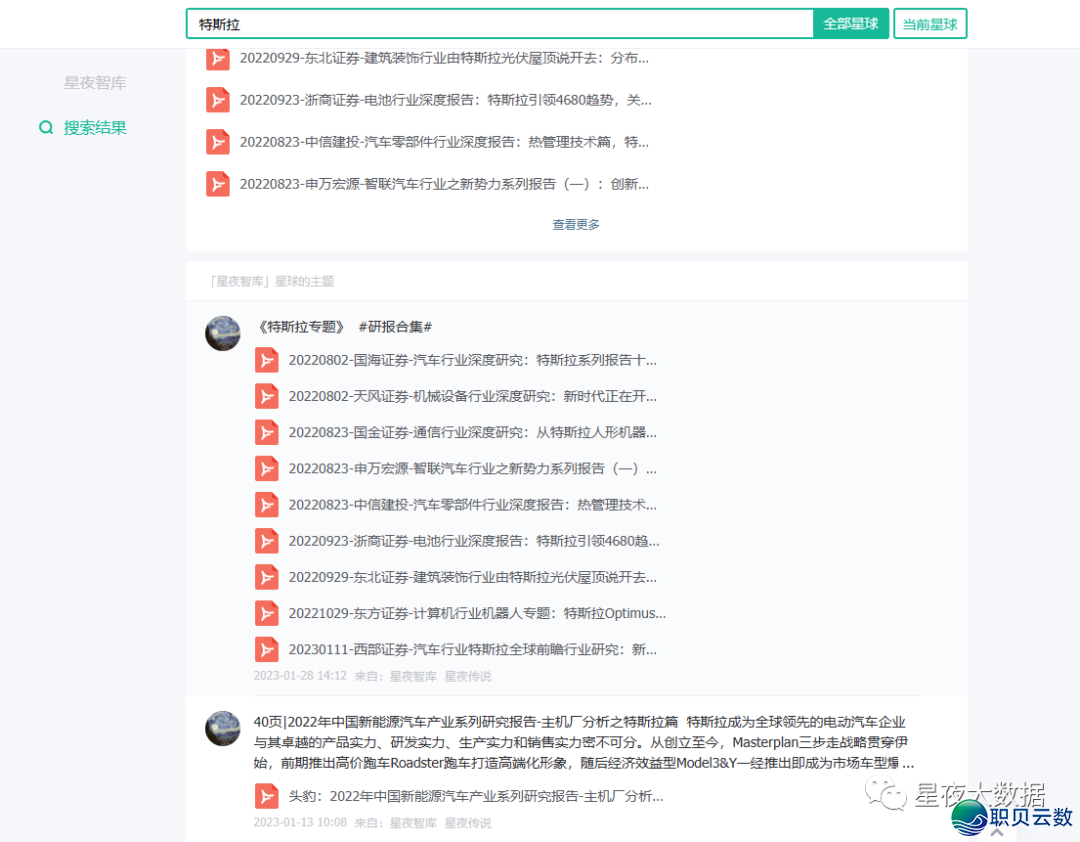Open 浙商证券 file name above 查看更多 link

click(x=446, y=101)
